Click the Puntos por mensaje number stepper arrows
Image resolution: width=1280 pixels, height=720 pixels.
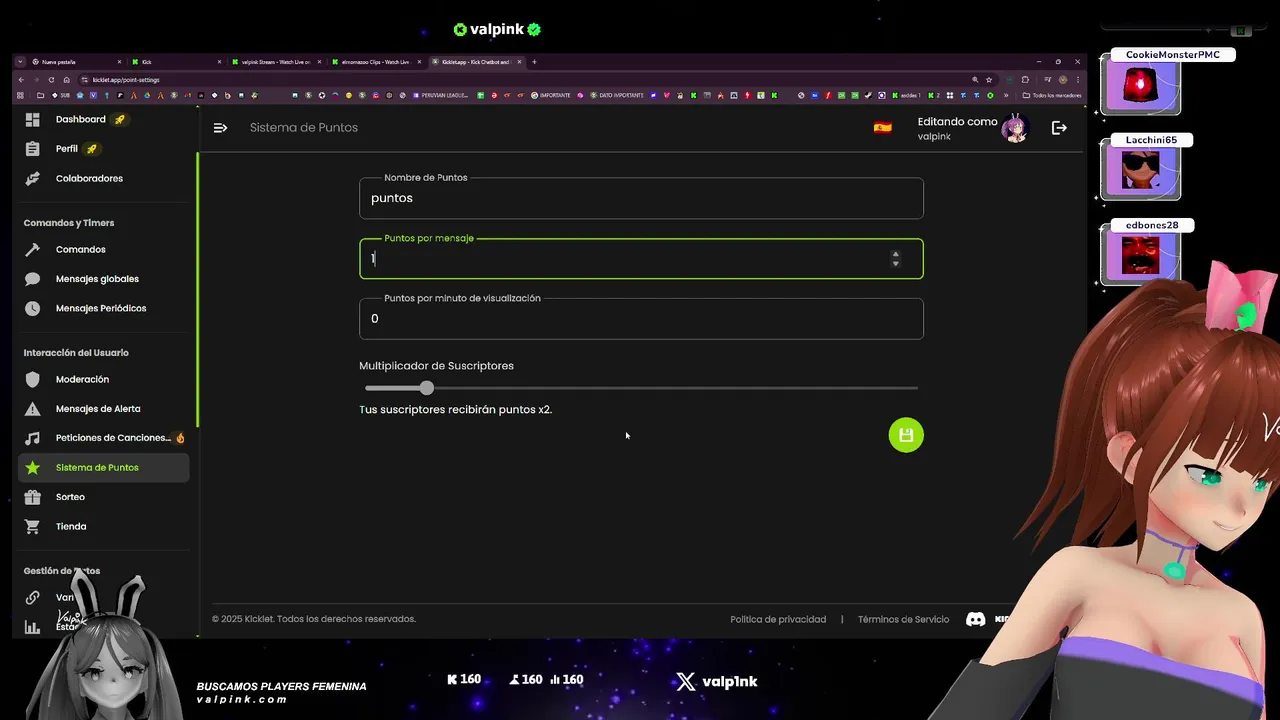(x=895, y=259)
